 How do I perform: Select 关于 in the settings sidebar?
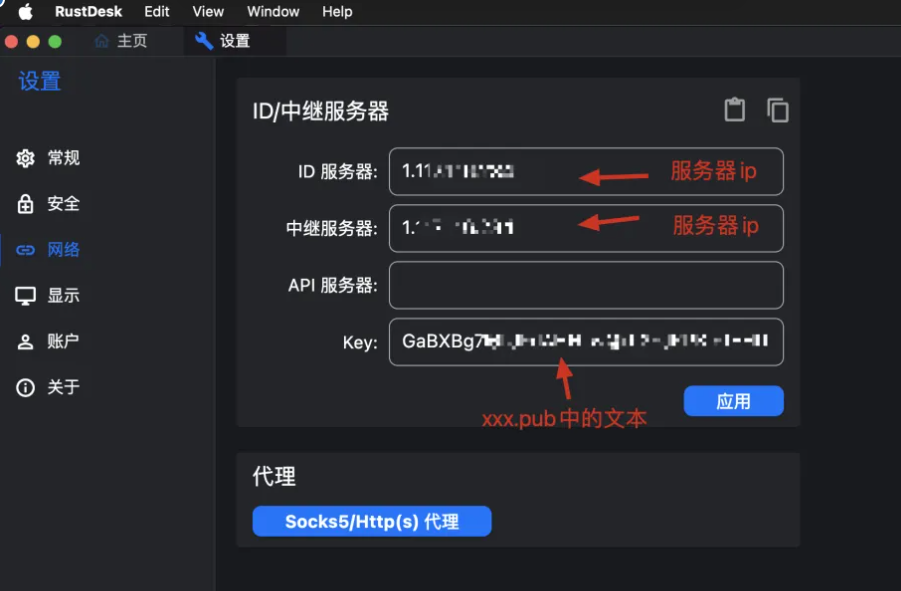click(x=63, y=387)
